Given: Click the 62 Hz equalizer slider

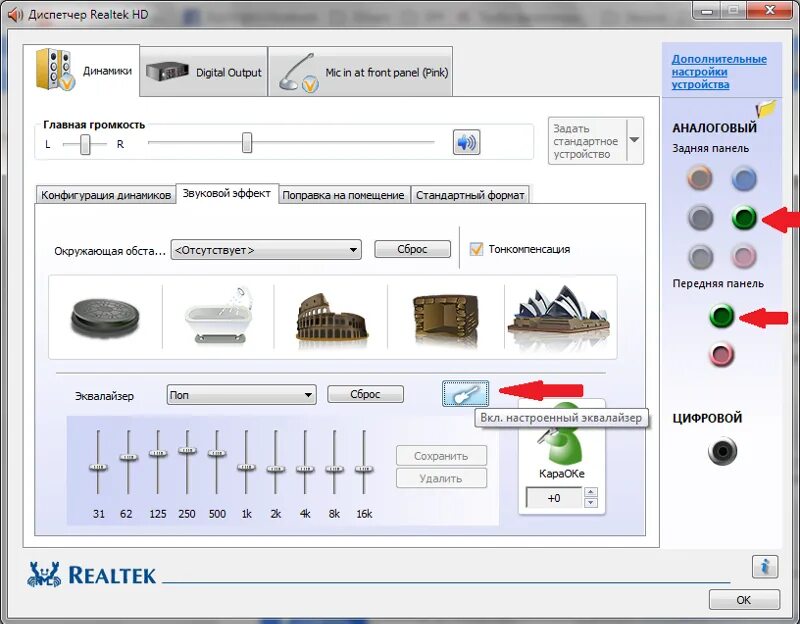Looking at the screenshot, I should tap(128, 457).
